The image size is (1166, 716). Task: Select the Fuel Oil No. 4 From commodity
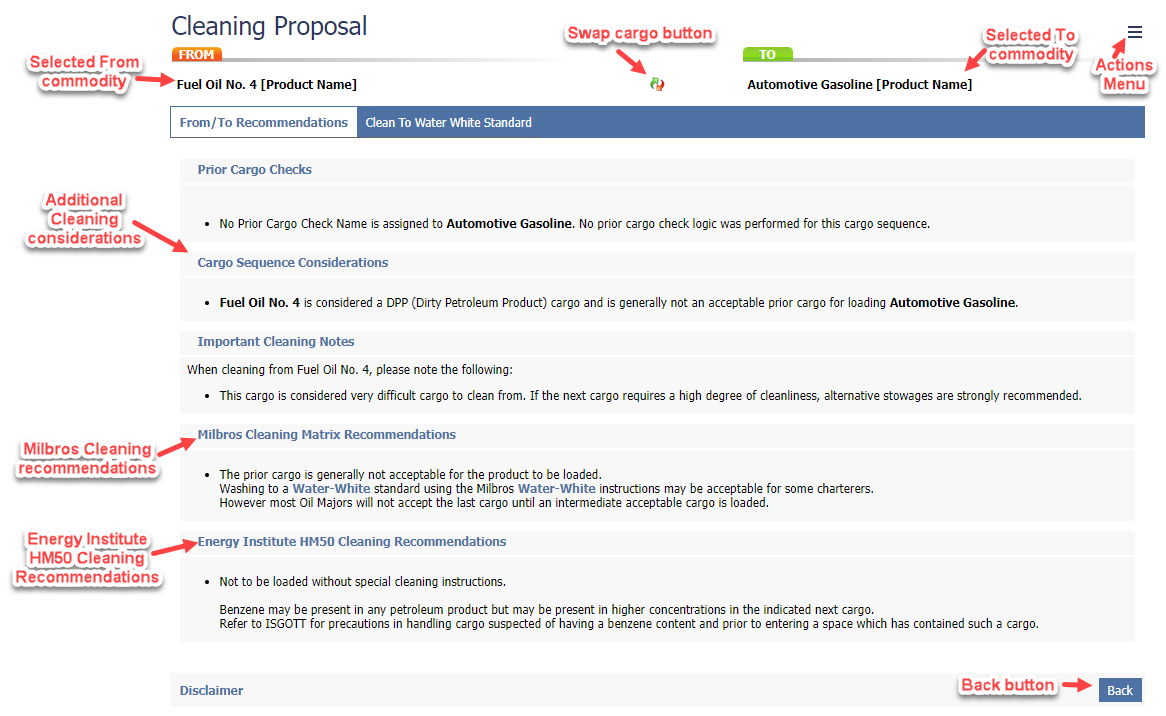click(x=266, y=85)
